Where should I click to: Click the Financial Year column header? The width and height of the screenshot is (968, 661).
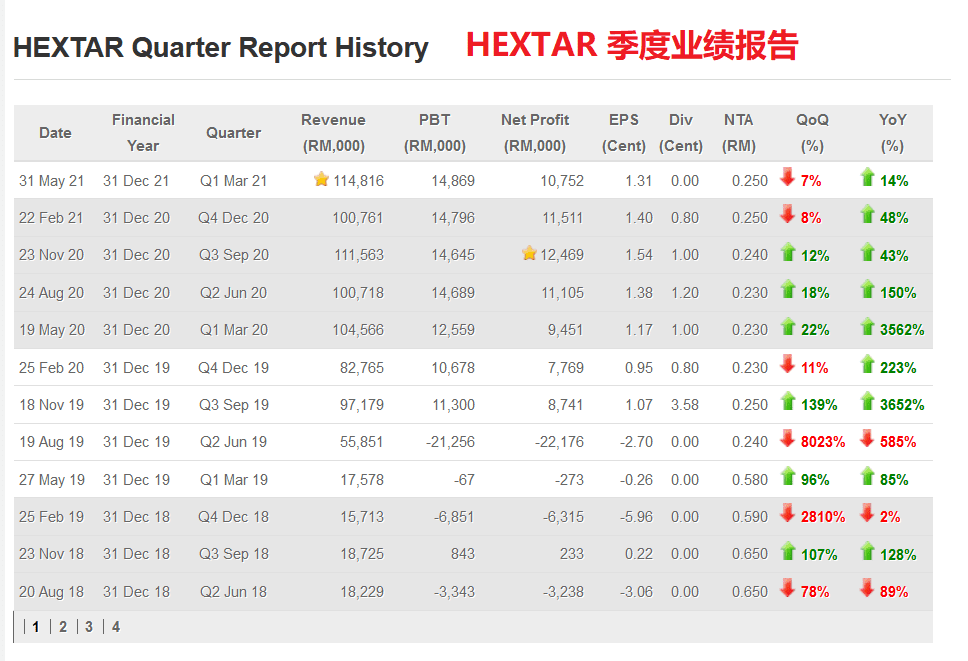coord(143,133)
